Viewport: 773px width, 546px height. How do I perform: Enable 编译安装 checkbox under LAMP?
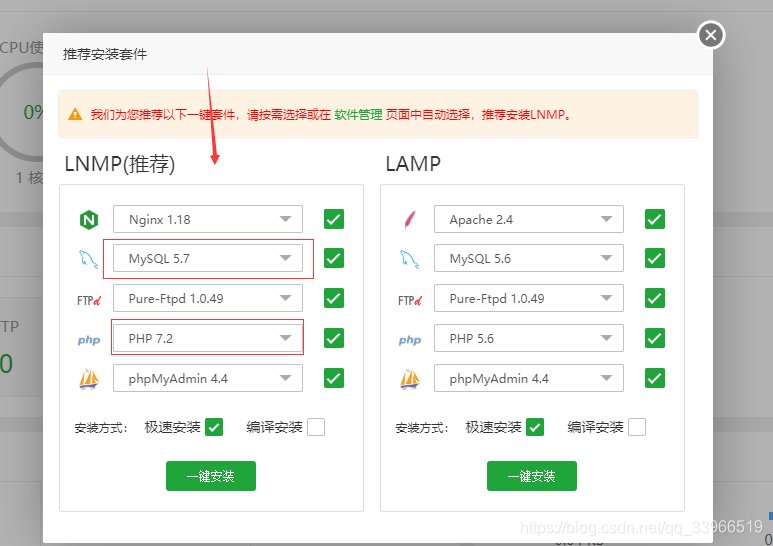pyautogui.click(x=637, y=427)
